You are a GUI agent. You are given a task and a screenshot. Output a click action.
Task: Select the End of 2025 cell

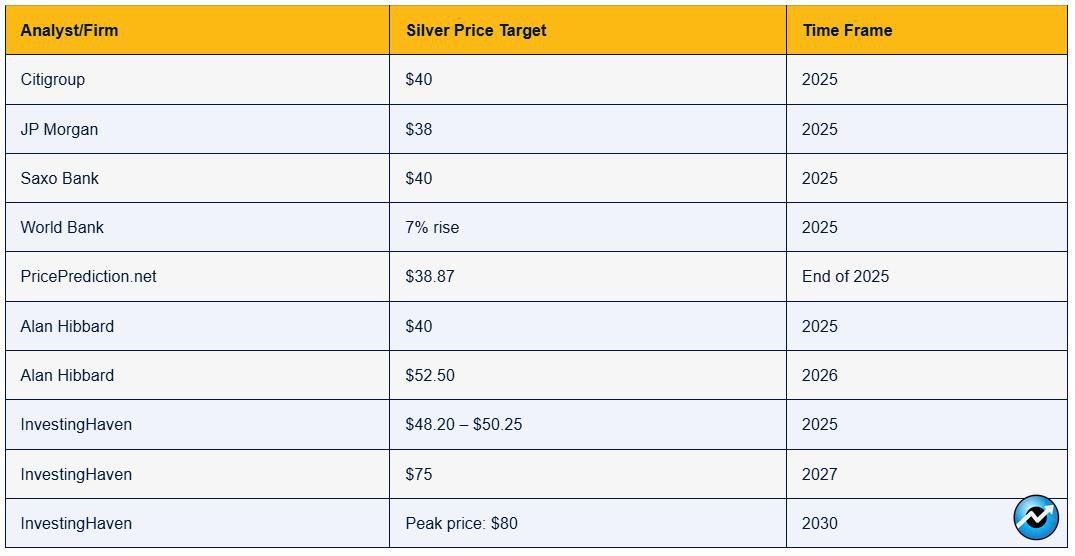927,276
